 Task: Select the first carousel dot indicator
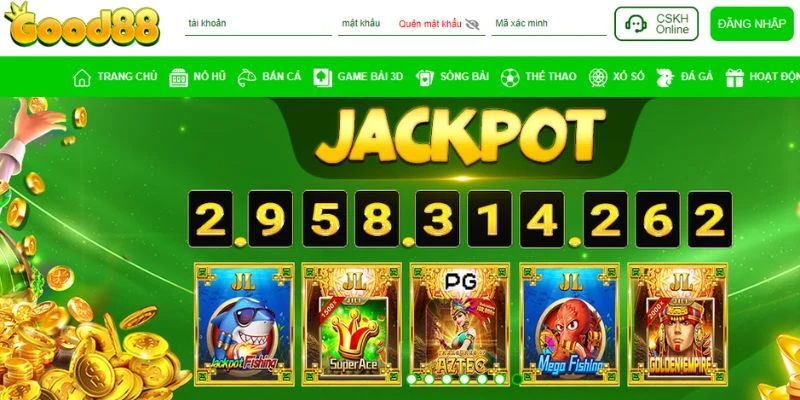pyautogui.click(x=412, y=379)
